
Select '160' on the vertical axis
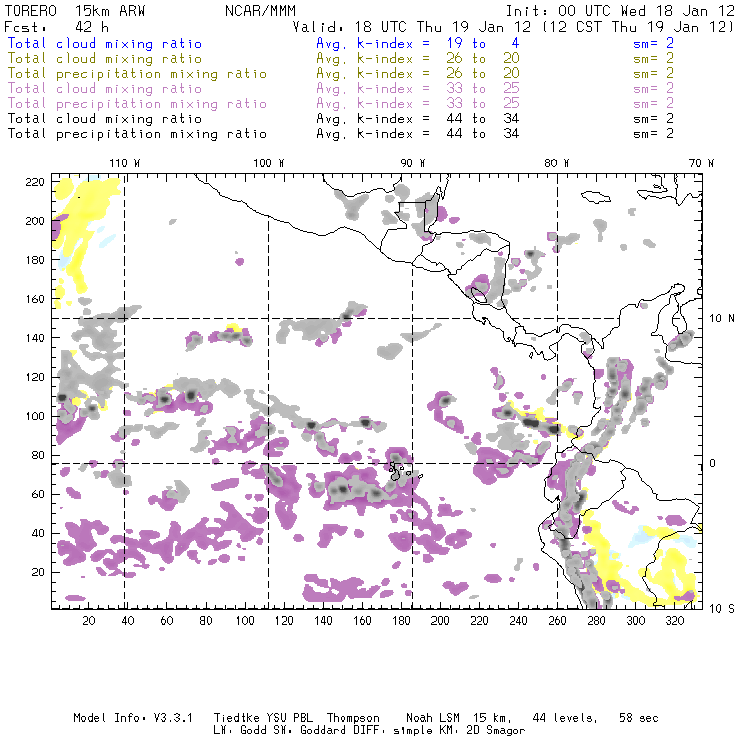click(x=35, y=299)
